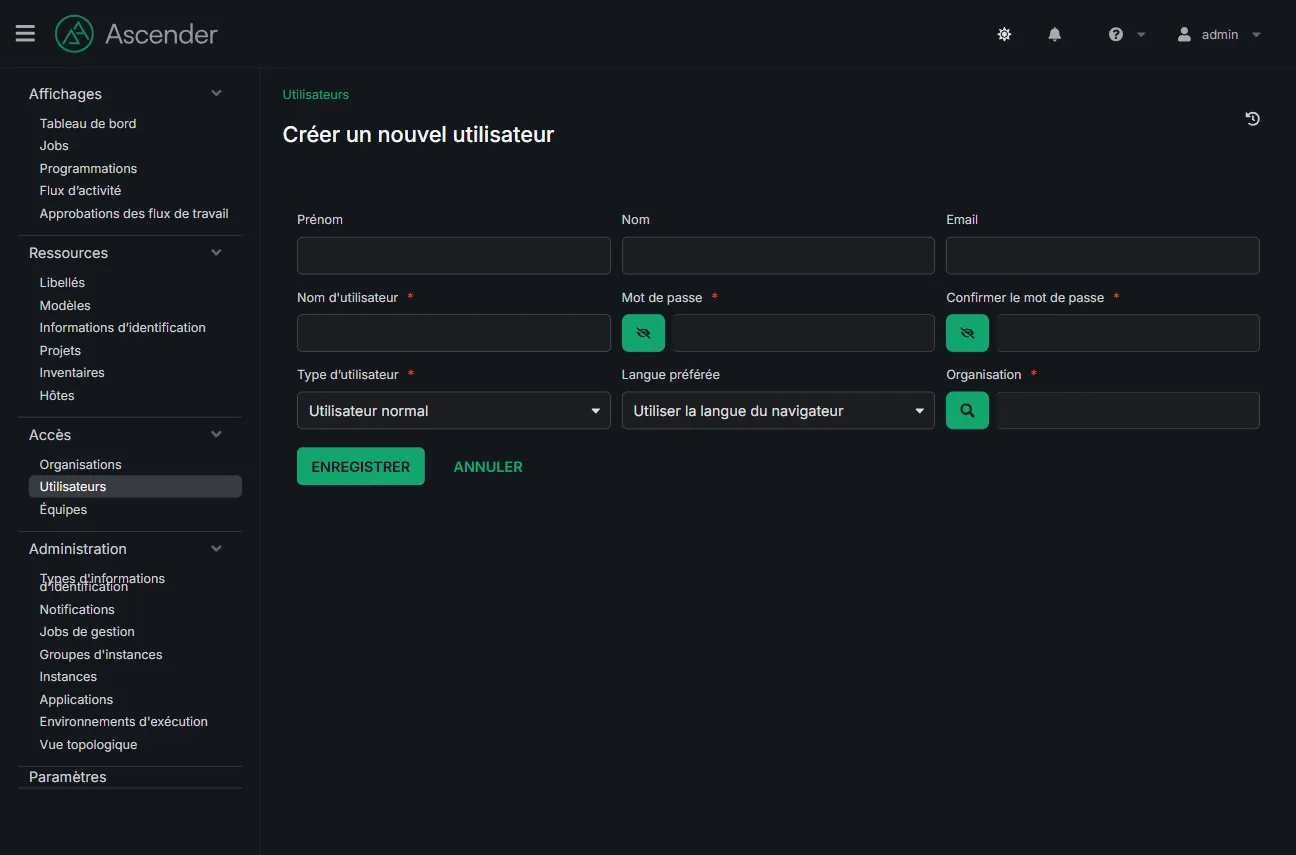
Task: Click the Ascender logo
Action: [136, 34]
